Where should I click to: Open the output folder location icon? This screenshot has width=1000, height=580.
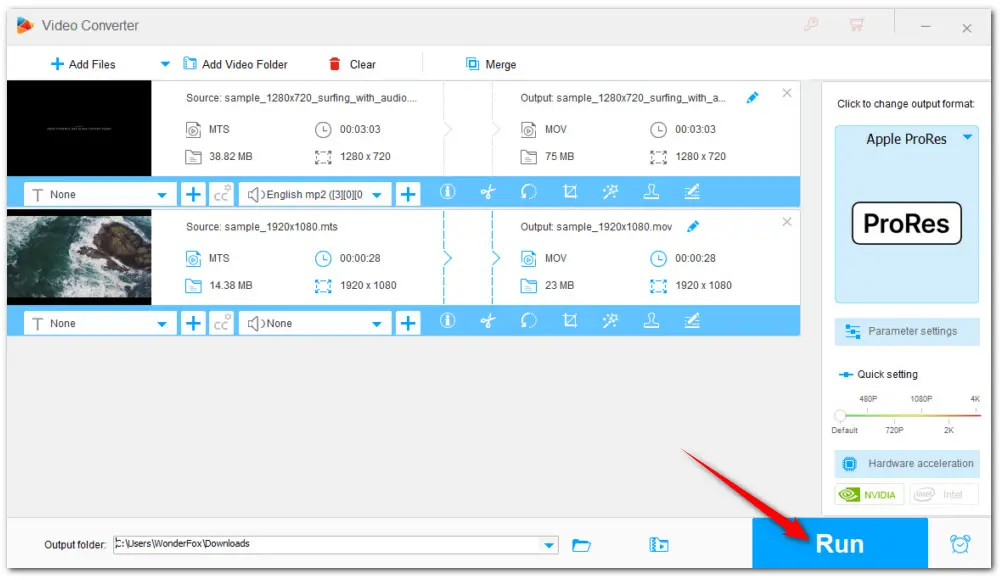click(x=659, y=545)
